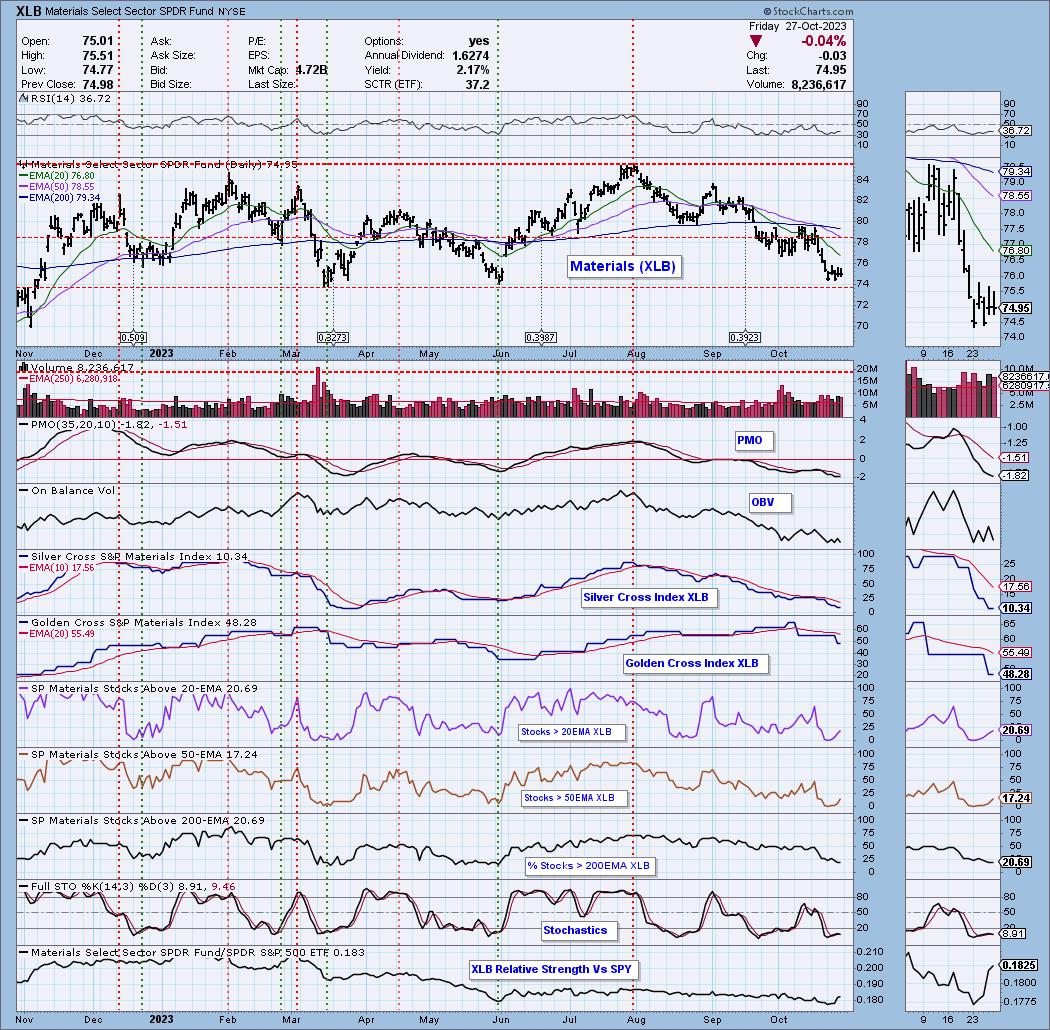
Task: Click the 0.1825 relative strength value tag
Action: (1019, 965)
